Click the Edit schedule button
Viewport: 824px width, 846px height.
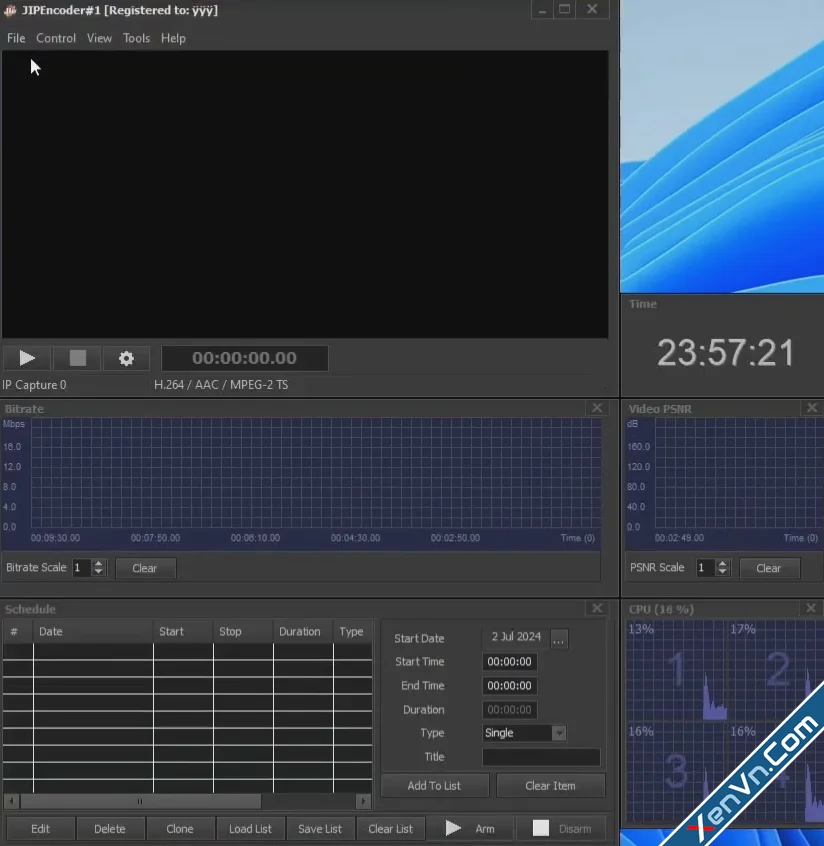[40, 829]
